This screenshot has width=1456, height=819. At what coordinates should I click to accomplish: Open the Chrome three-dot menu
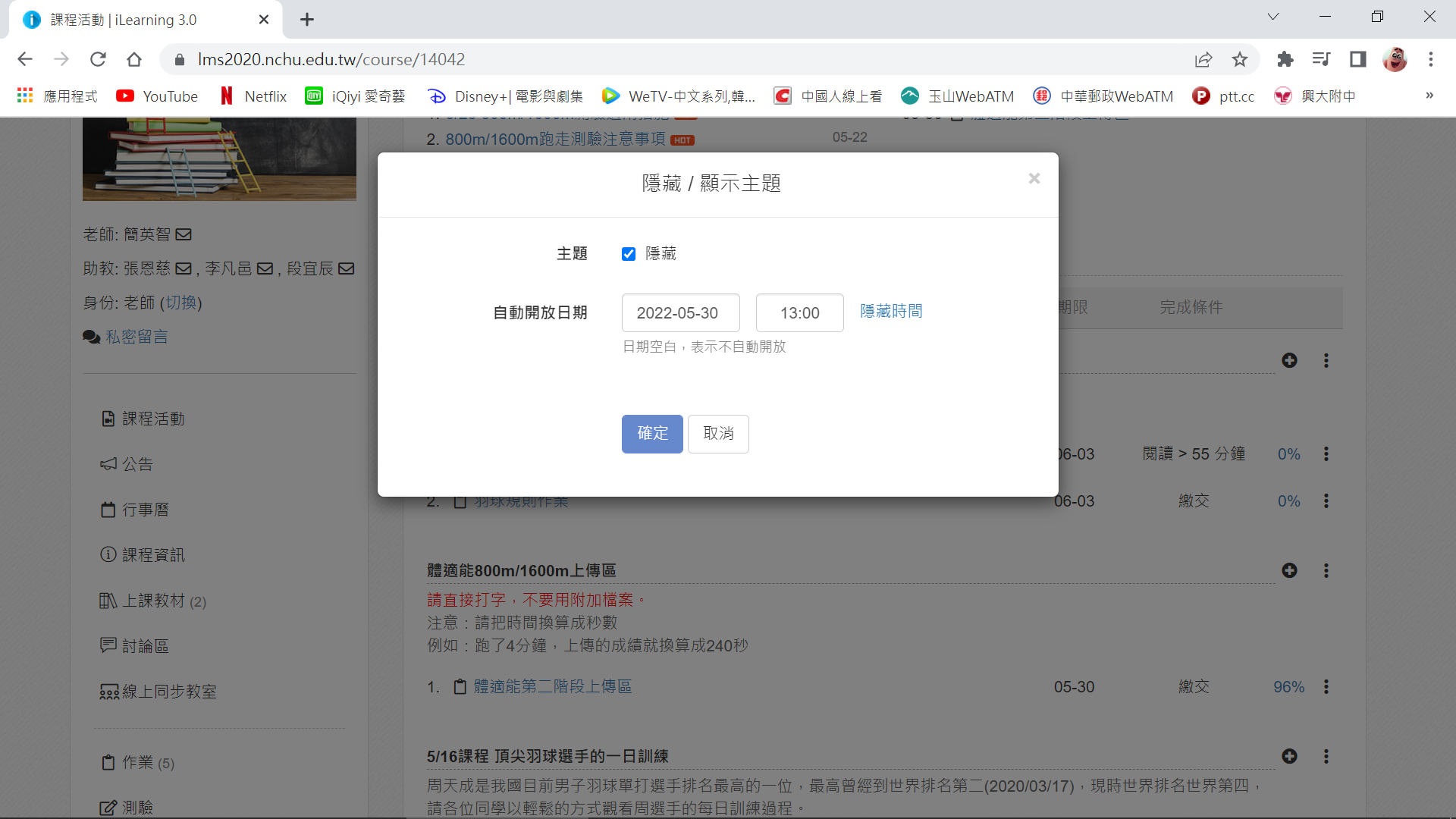point(1431,59)
